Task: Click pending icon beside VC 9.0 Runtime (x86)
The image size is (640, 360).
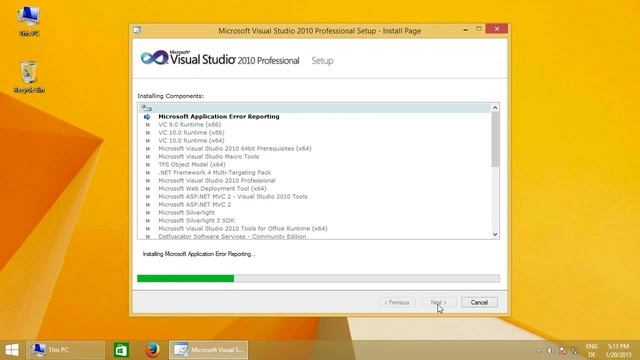Action: [x=148, y=125]
